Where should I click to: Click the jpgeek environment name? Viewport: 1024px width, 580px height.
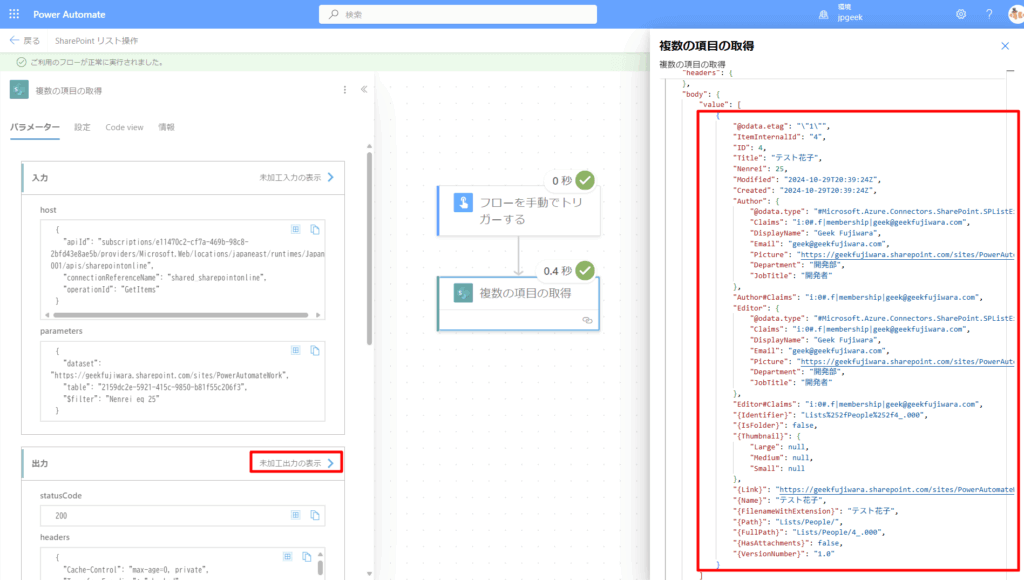(x=850, y=18)
